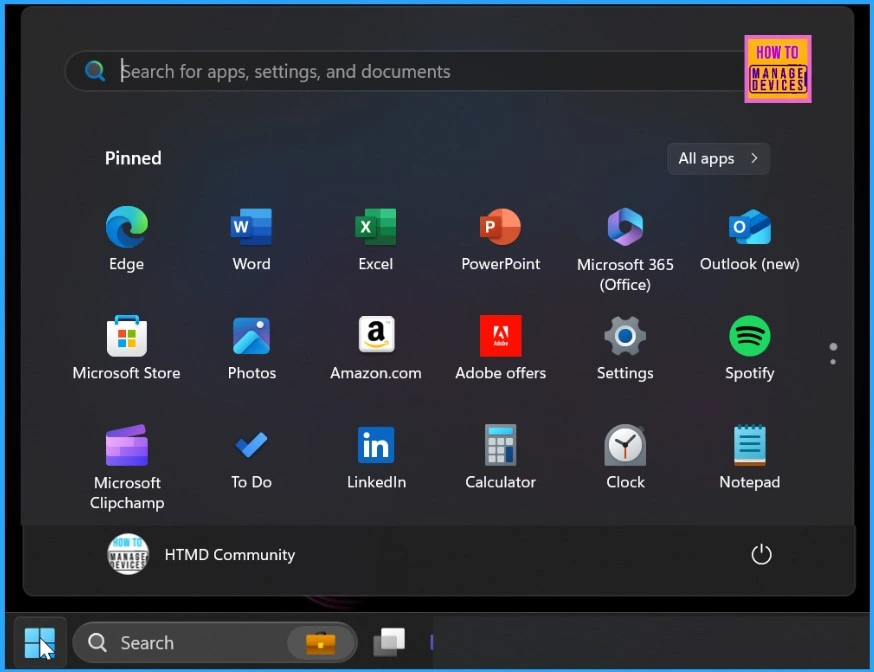Open Microsoft 365 (Office) app

tap(625, 249)
